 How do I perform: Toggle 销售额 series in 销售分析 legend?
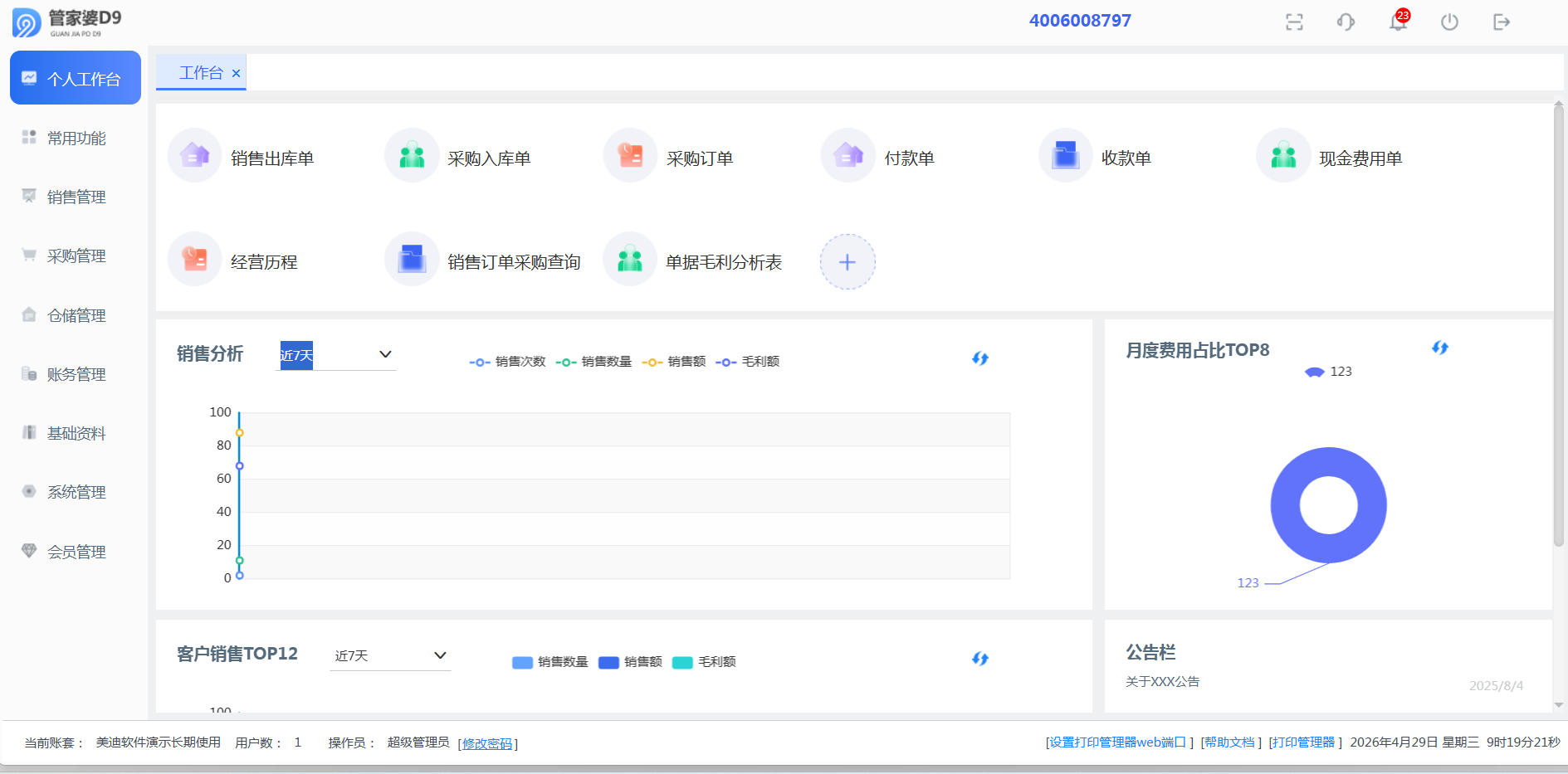[x=674, y=362]
